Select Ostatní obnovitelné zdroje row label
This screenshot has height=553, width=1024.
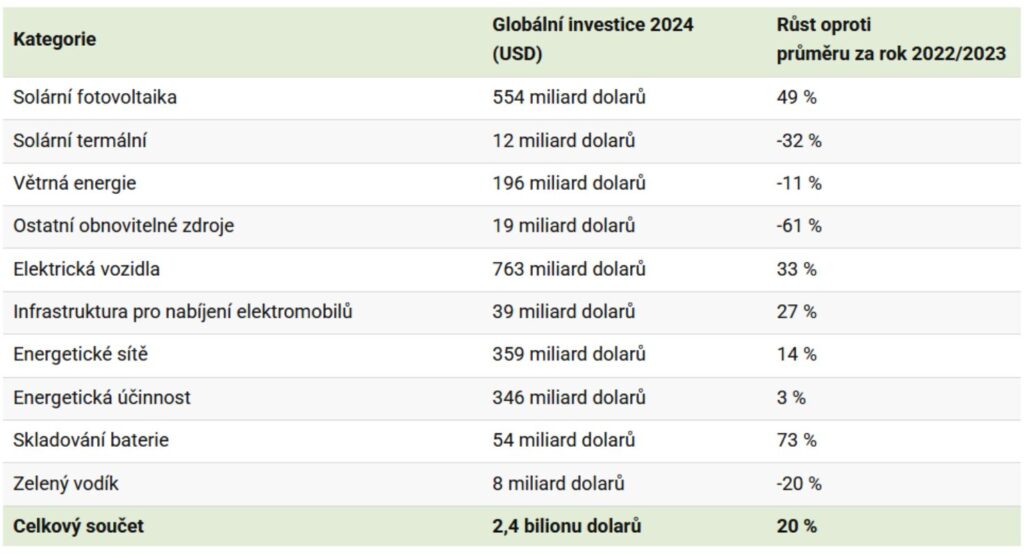click(123, 227)
